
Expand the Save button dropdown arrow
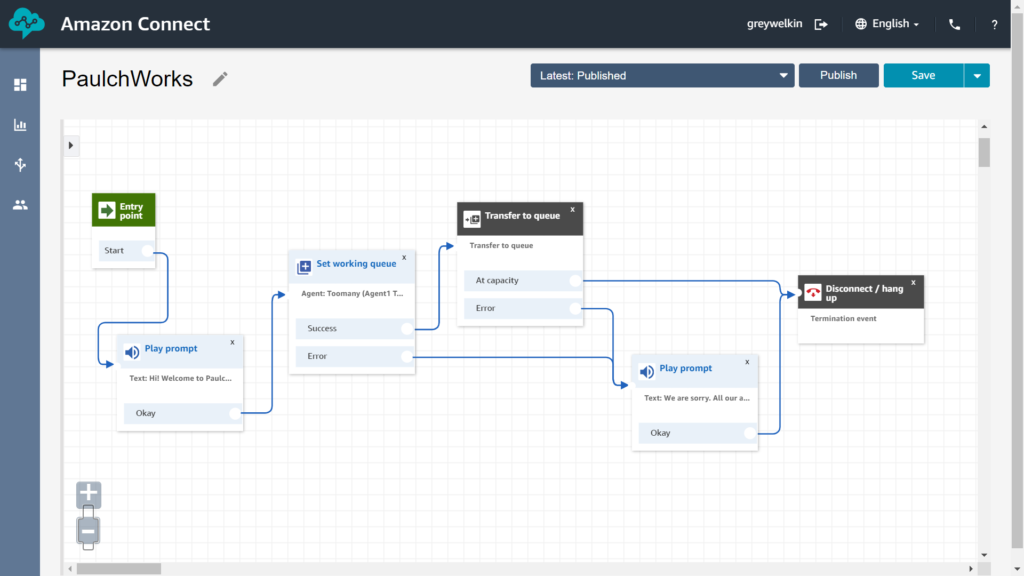(977, 75)
